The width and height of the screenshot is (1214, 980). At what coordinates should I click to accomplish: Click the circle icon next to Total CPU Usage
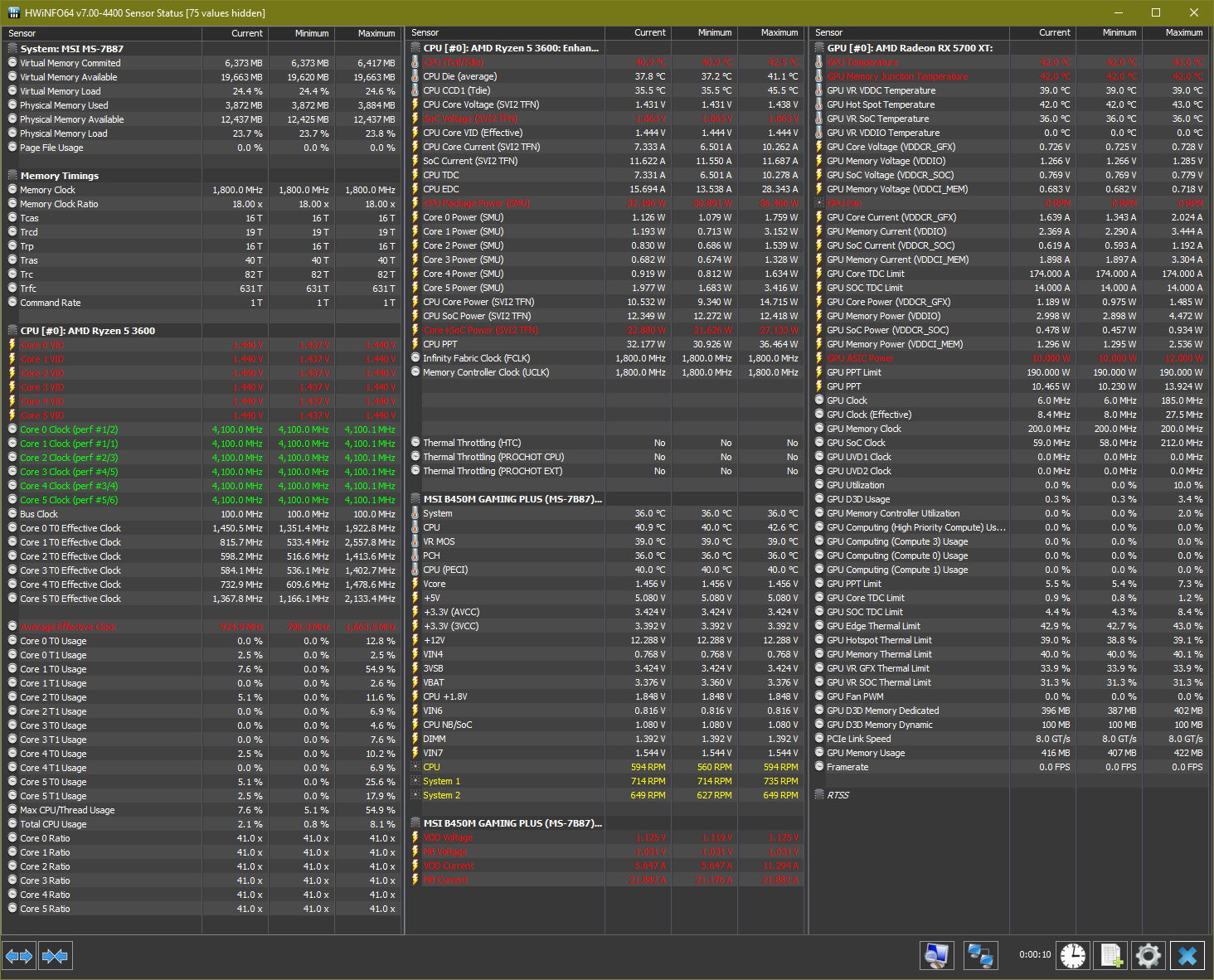(12, 824)
